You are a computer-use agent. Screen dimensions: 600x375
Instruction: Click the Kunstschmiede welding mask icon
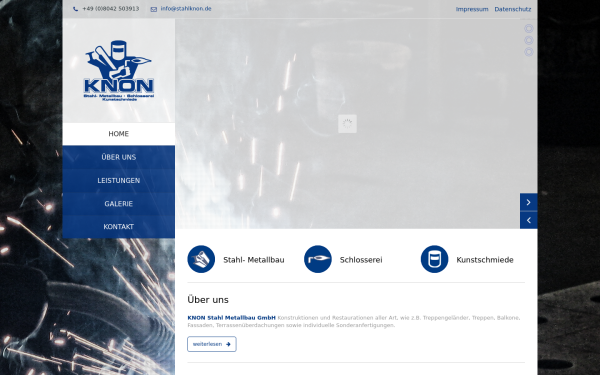(x=434, y=259)
